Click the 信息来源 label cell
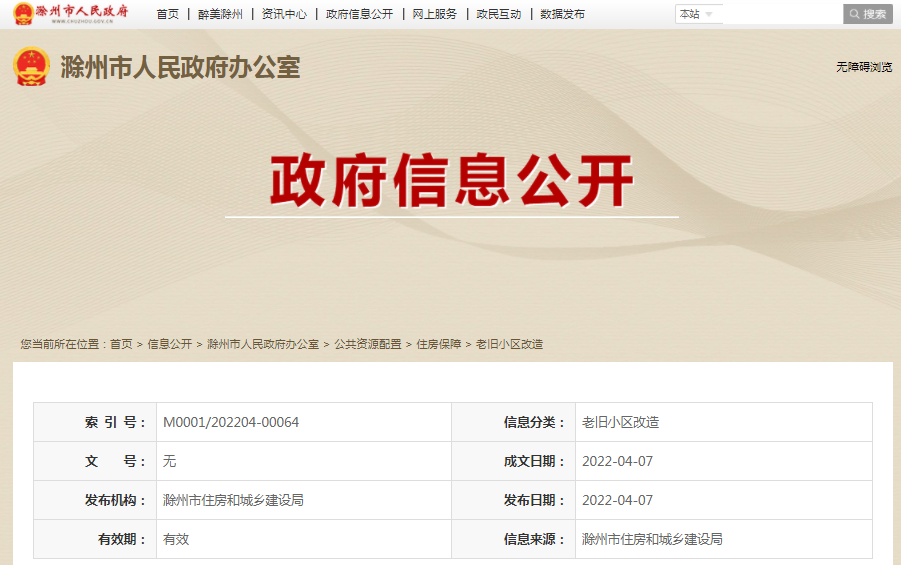 click(514, 539)
